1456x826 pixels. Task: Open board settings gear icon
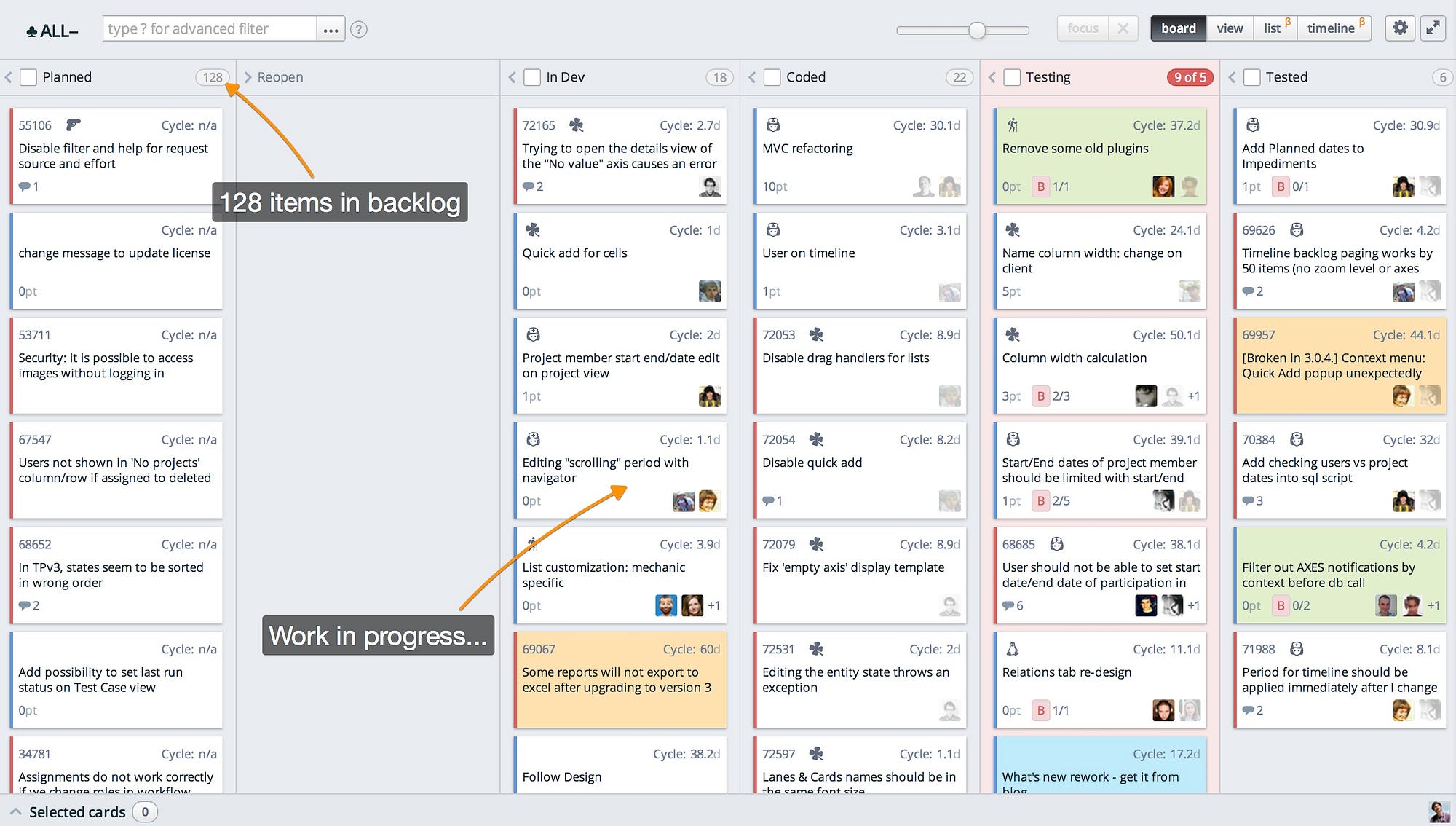(x=1399, y=28)
